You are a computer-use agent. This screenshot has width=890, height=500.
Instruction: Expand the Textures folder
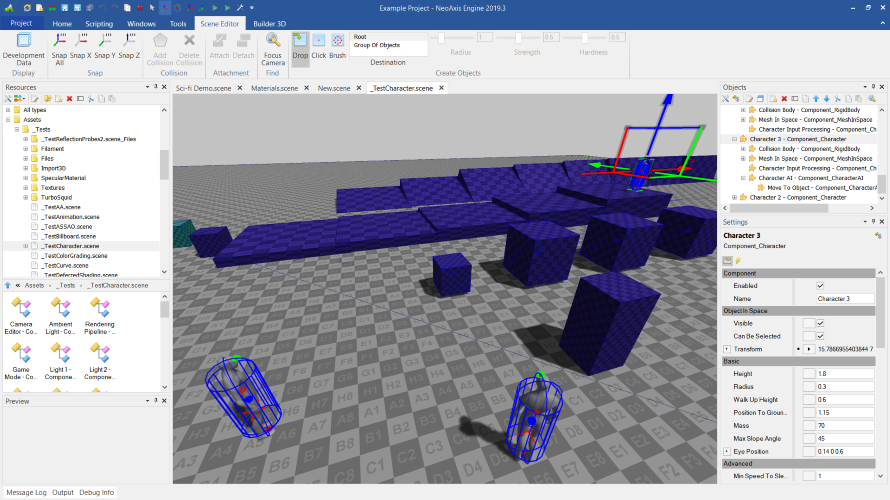[26, 188]
